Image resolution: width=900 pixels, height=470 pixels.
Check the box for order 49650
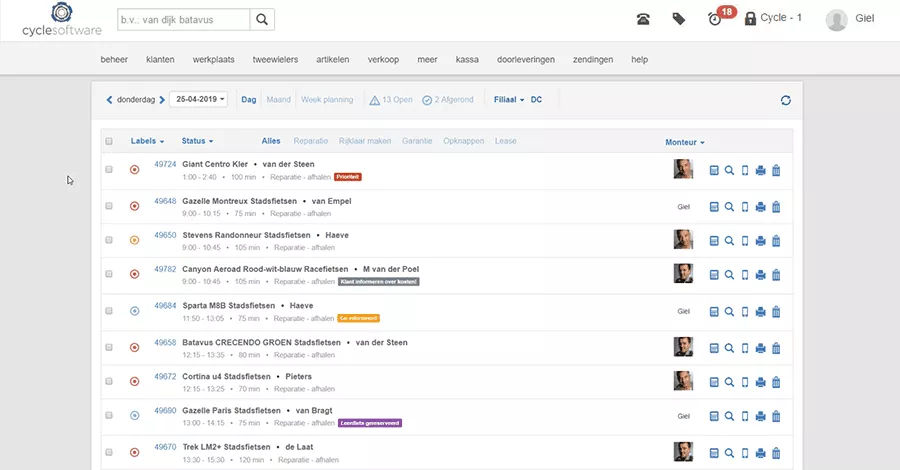pyautogui.click(x=109, y=240)
